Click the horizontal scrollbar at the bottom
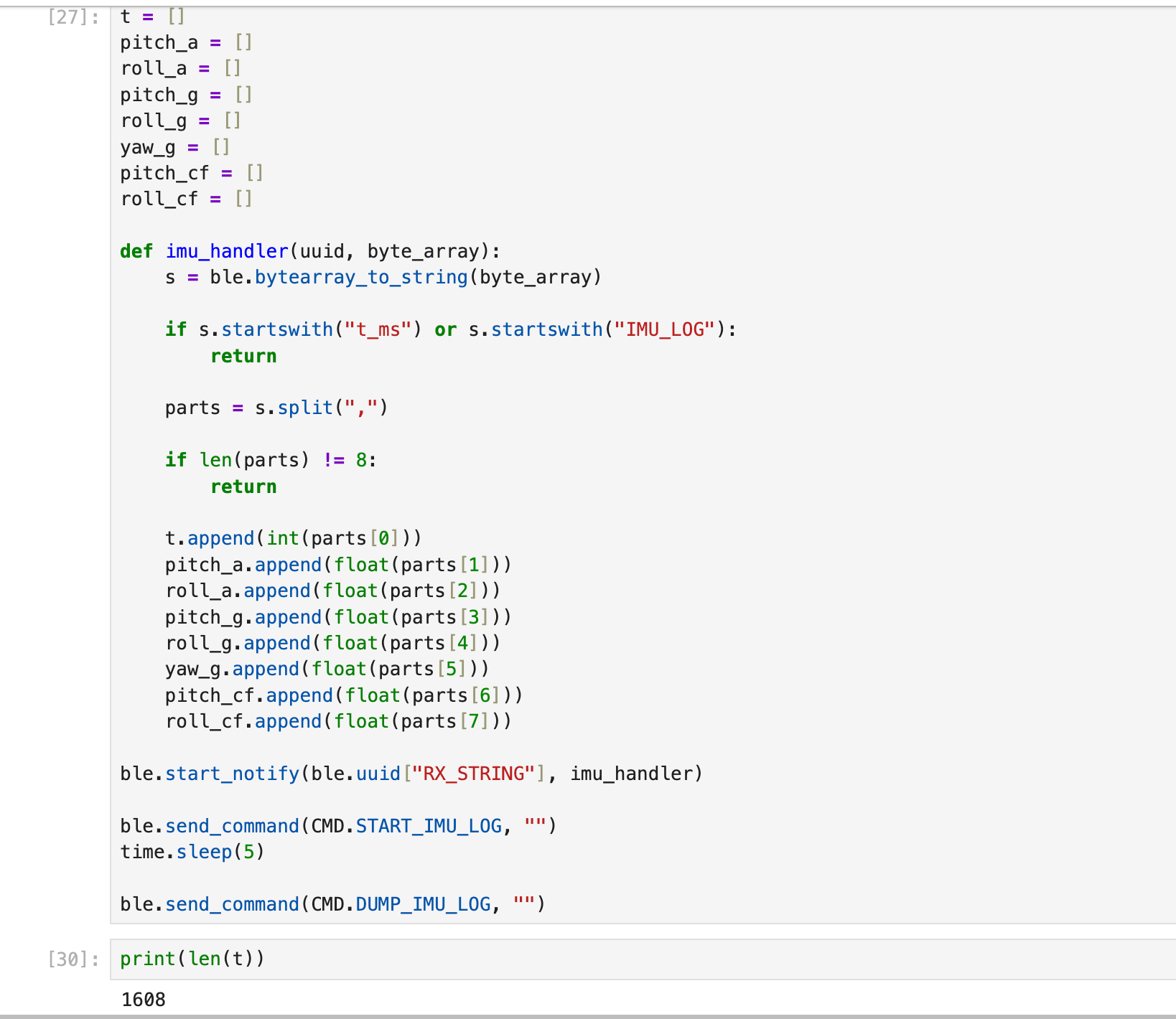Screen dimensions: 1176x1019 point(588,1015)
